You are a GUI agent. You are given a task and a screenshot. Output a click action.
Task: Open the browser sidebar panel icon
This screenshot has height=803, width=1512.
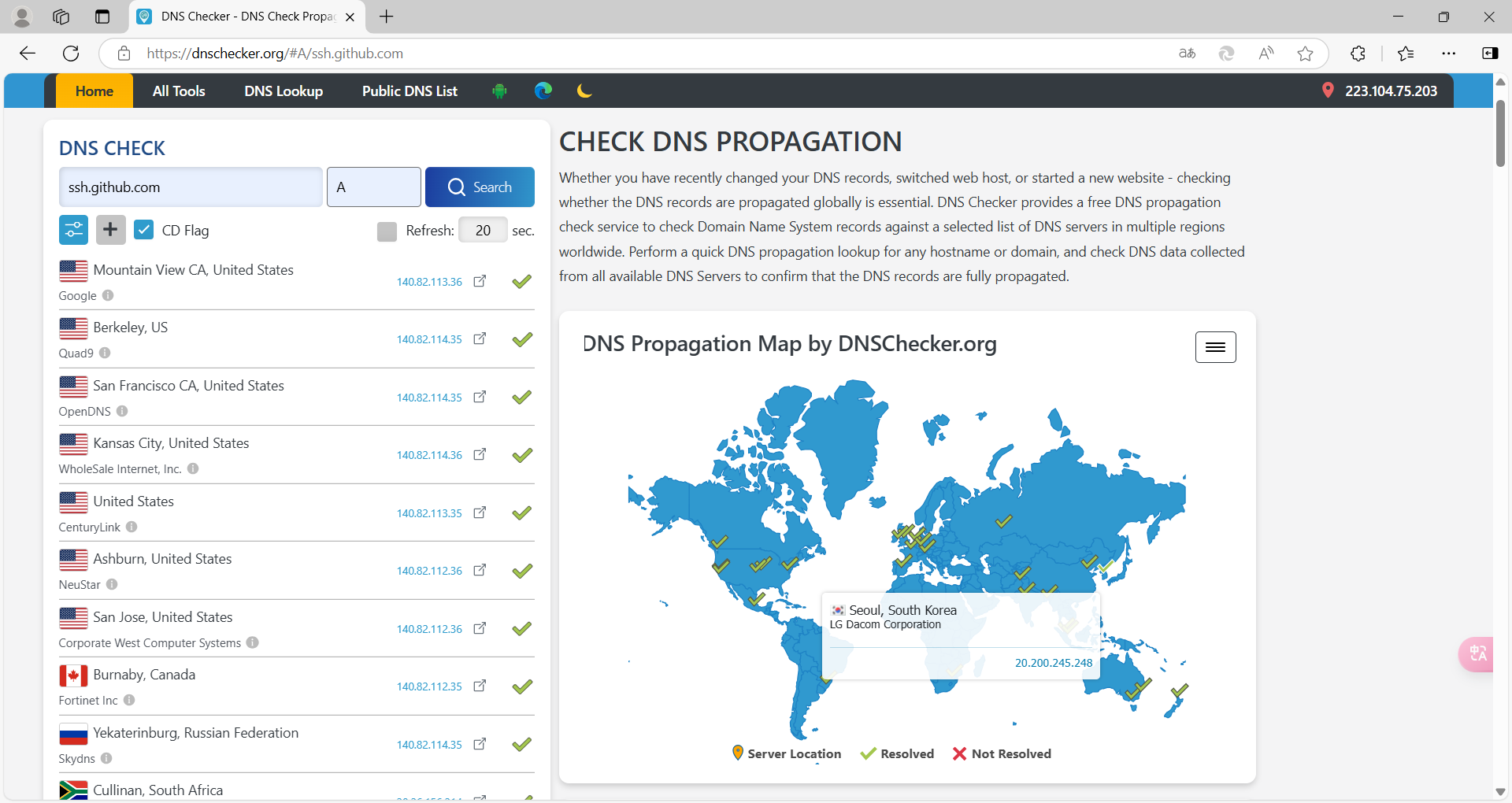1489,54
